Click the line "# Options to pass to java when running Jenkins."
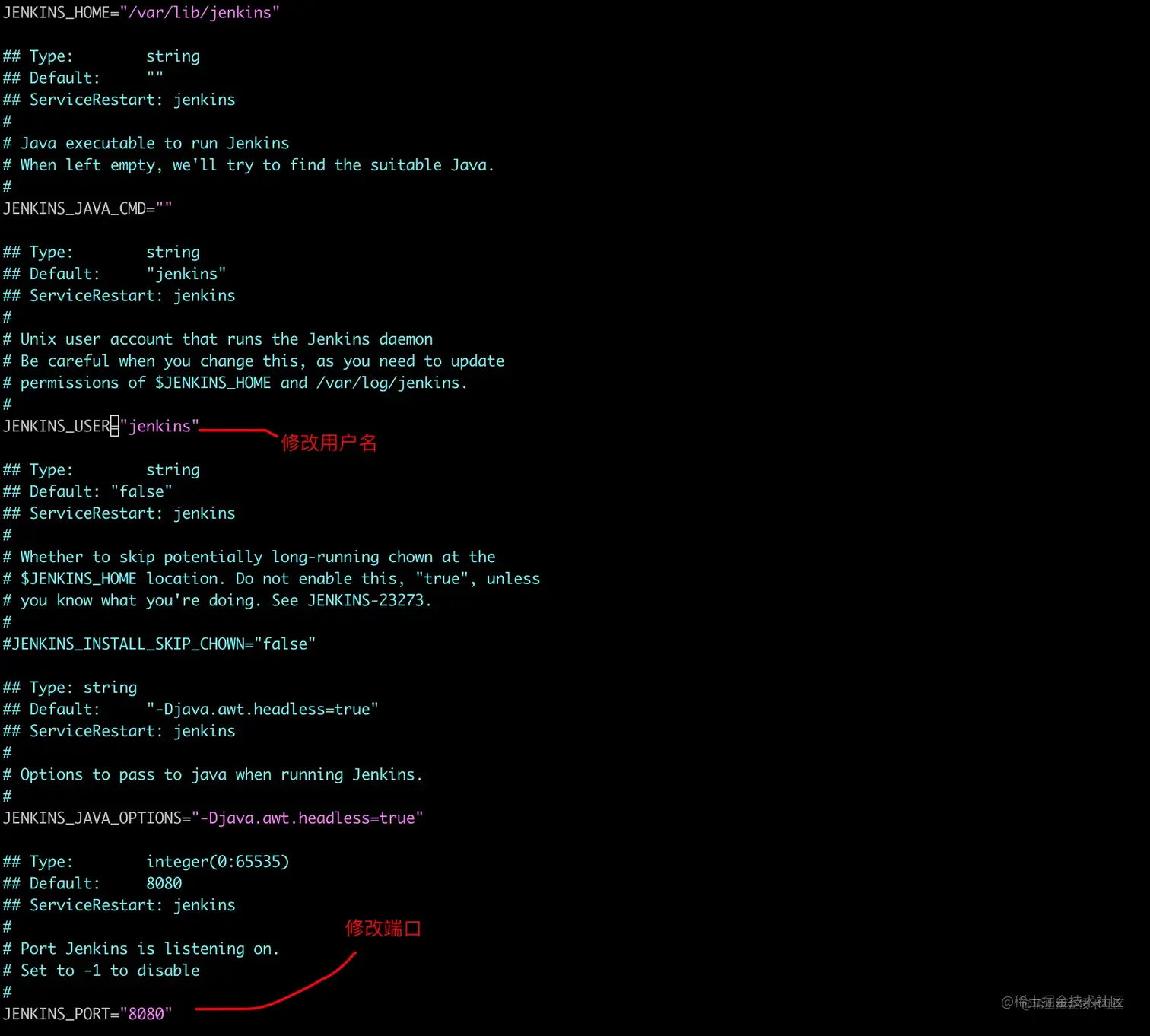1150x1036 pixels. (x=212, y=774)
